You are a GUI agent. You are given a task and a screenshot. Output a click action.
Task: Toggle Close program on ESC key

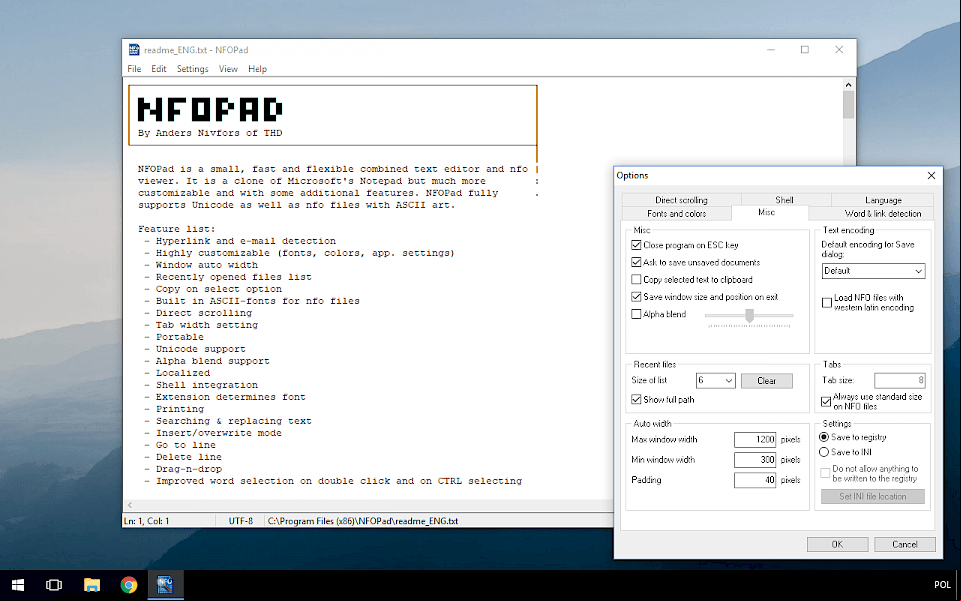pyautogui.click(x=636, y=245)
